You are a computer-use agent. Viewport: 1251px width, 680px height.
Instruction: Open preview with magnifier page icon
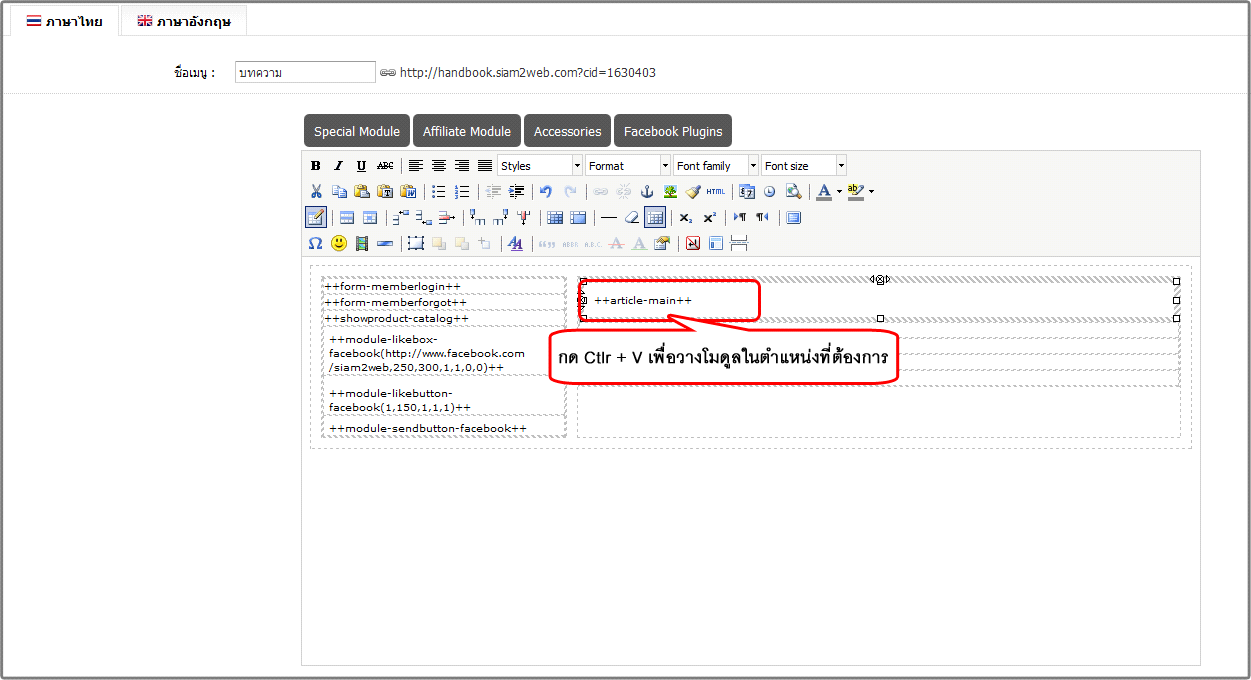pyautogui.click(x=793, y=192)
